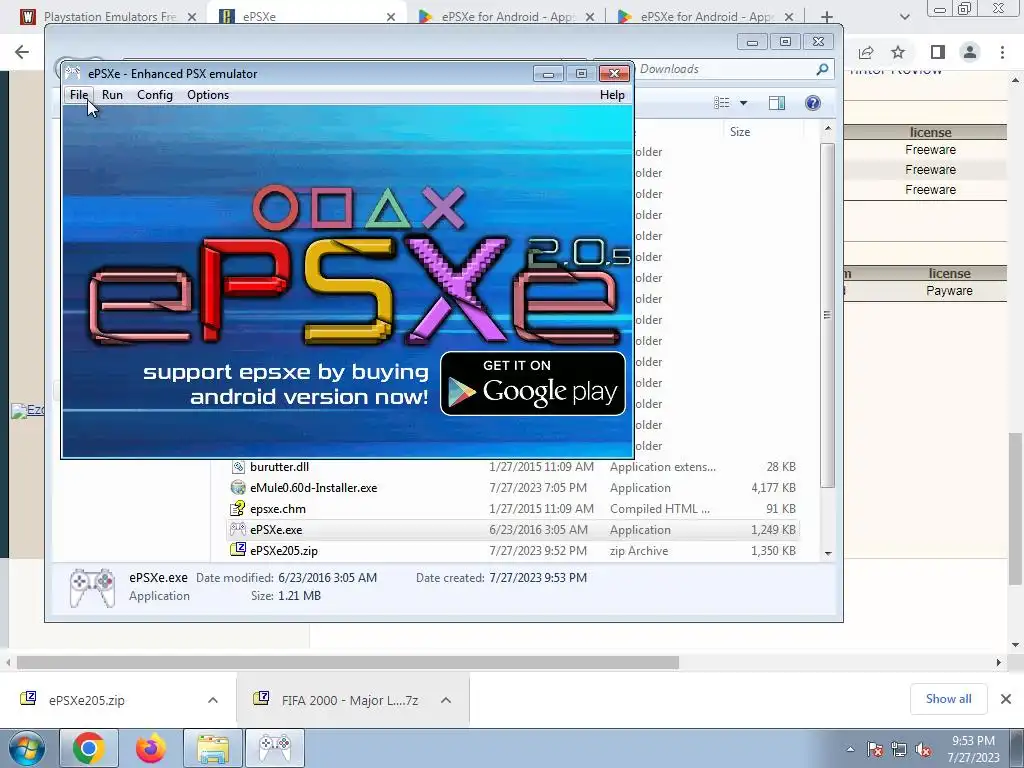Select burutter.dll file icon in Explorer
This screenshot has width=1024, height=768.
pos(238,467)
